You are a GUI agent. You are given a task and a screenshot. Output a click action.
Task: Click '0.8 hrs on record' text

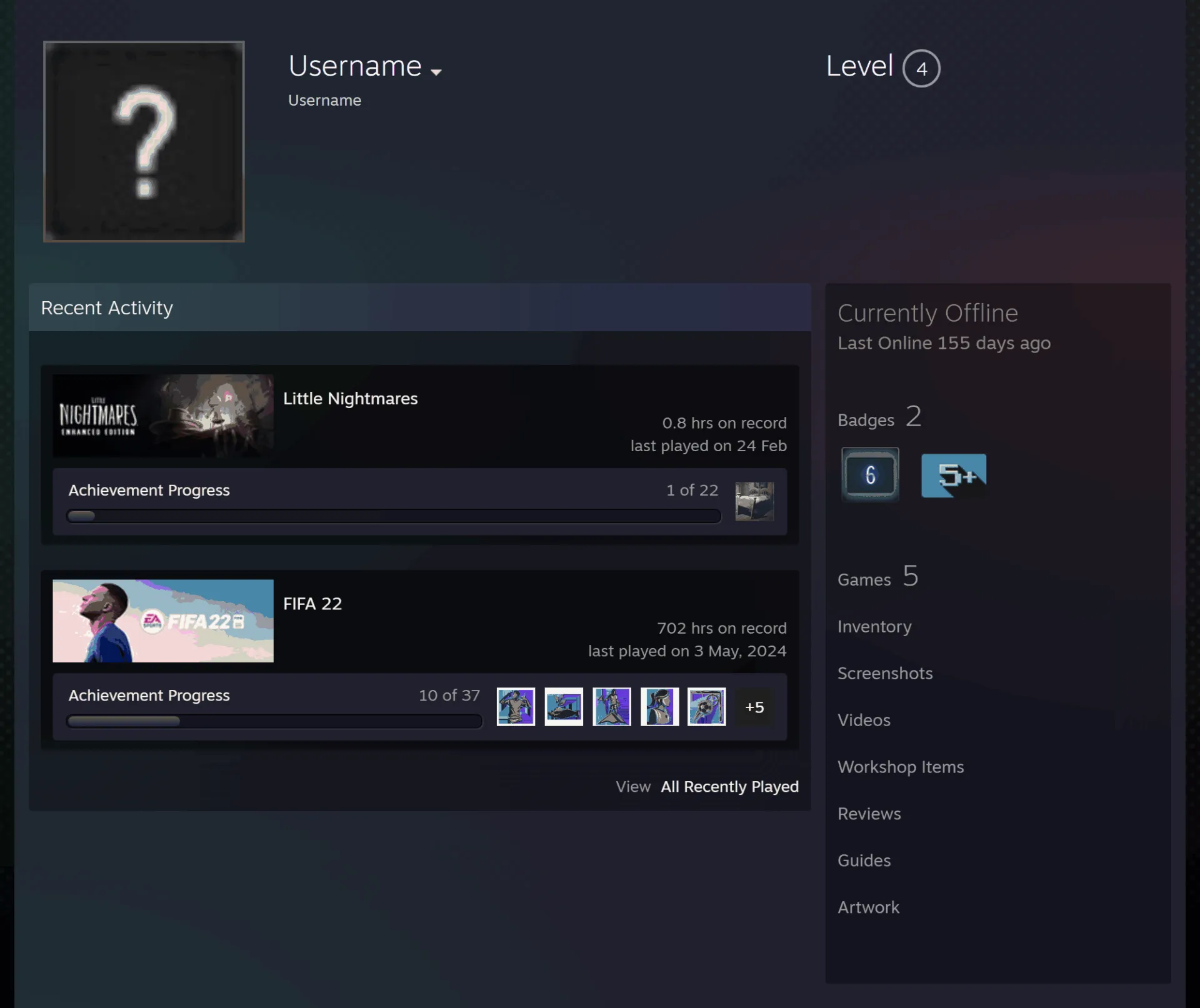coord(724,423)
